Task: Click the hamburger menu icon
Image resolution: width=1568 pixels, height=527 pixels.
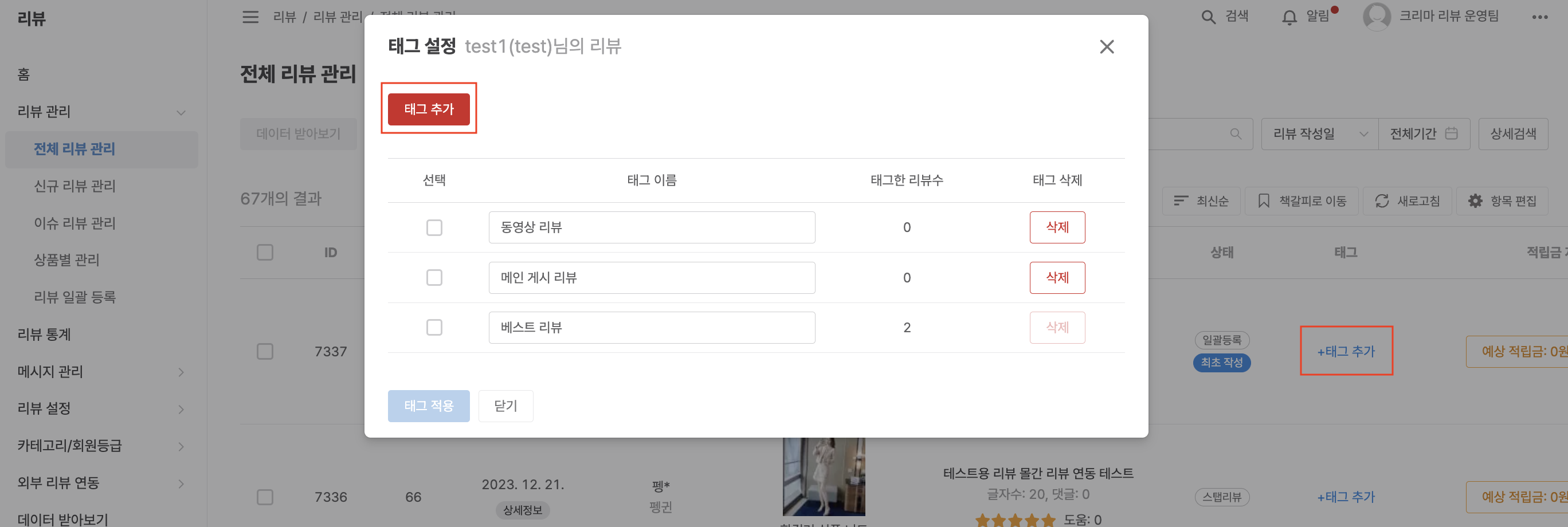Action: [250, 17]
